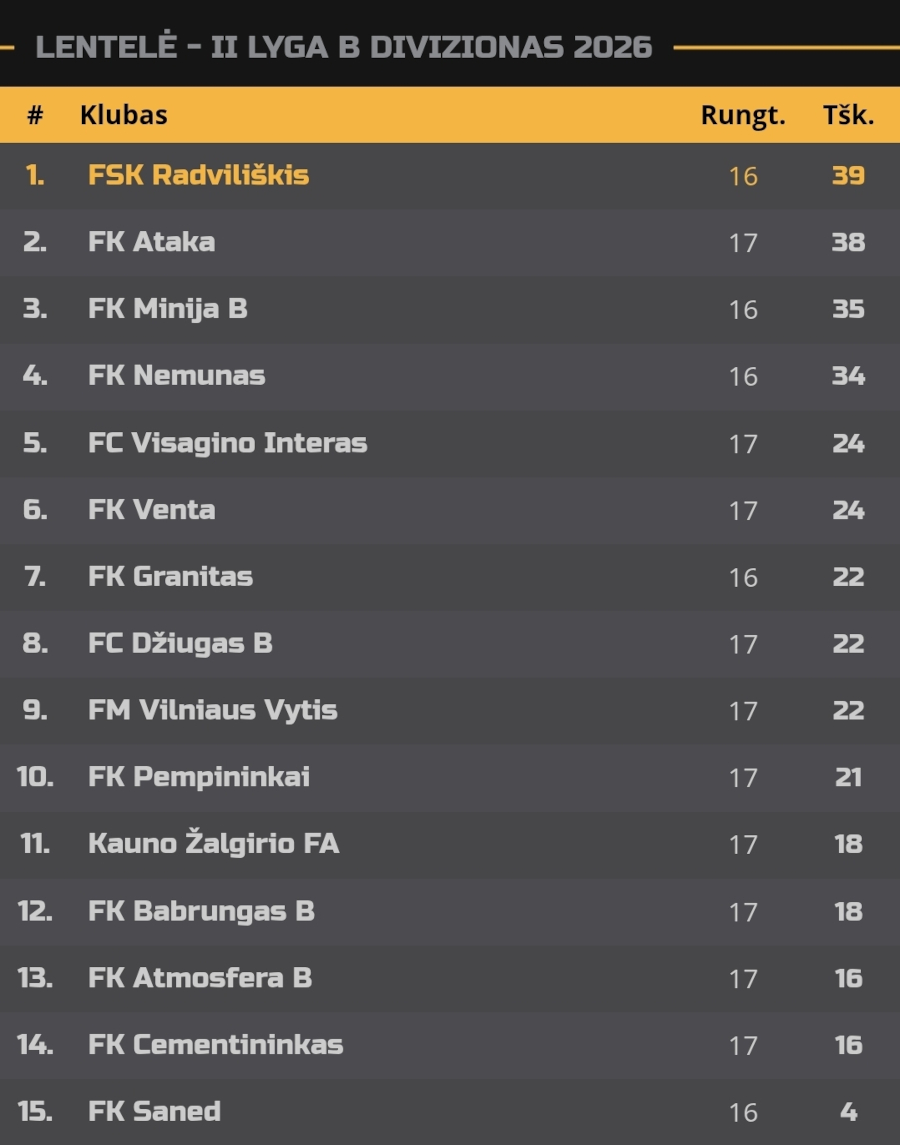Select FC Visagino Interas club name
Image resolution: width=900 pixels, height=1145 pixels.
coord(227,443)
